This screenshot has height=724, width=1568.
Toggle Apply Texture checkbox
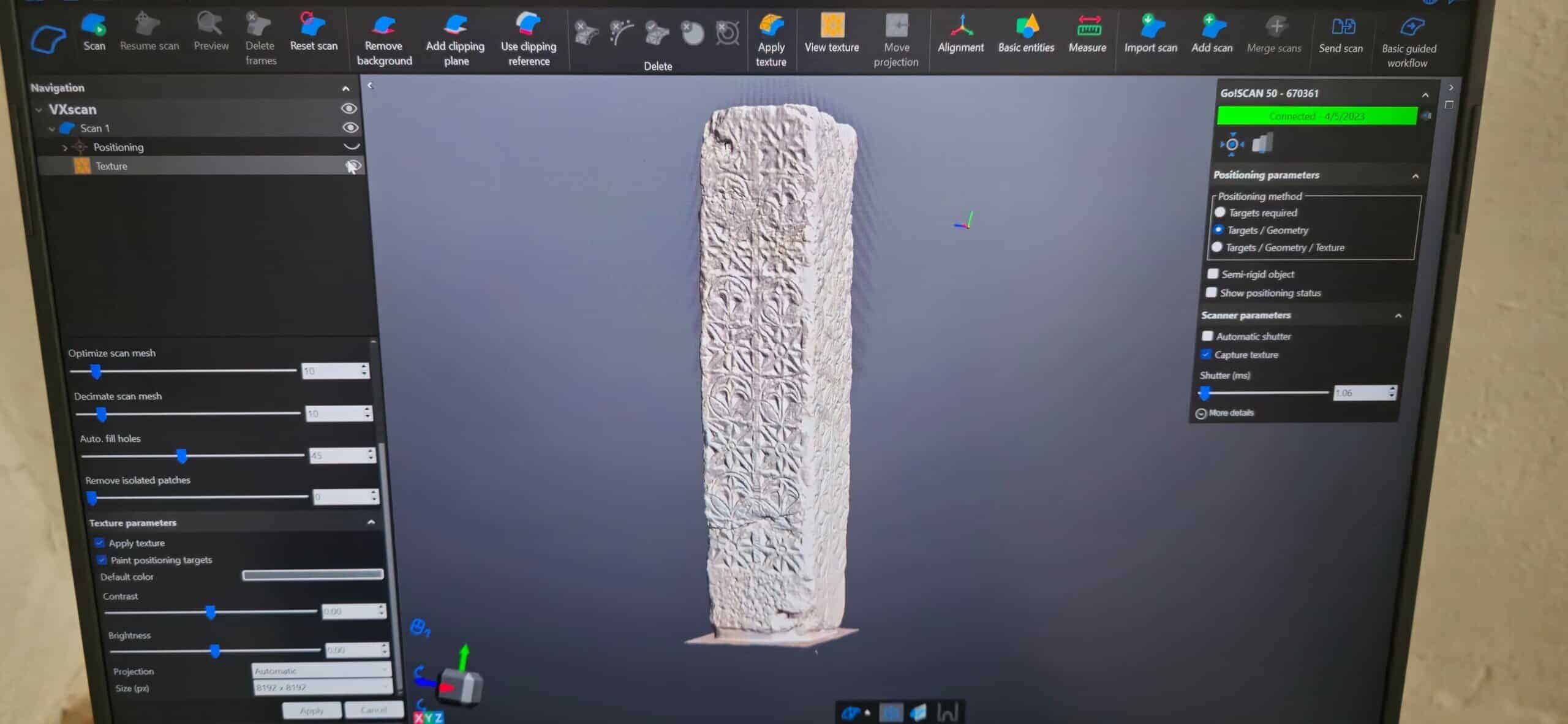[x=99, y=542]
